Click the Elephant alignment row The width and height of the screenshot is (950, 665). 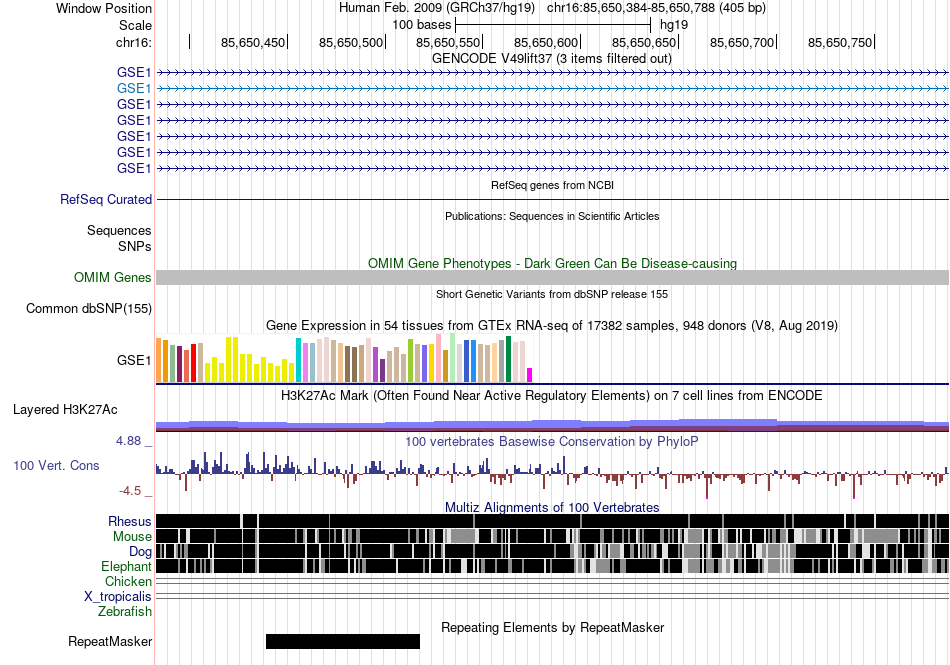click(x=553, y=566)
